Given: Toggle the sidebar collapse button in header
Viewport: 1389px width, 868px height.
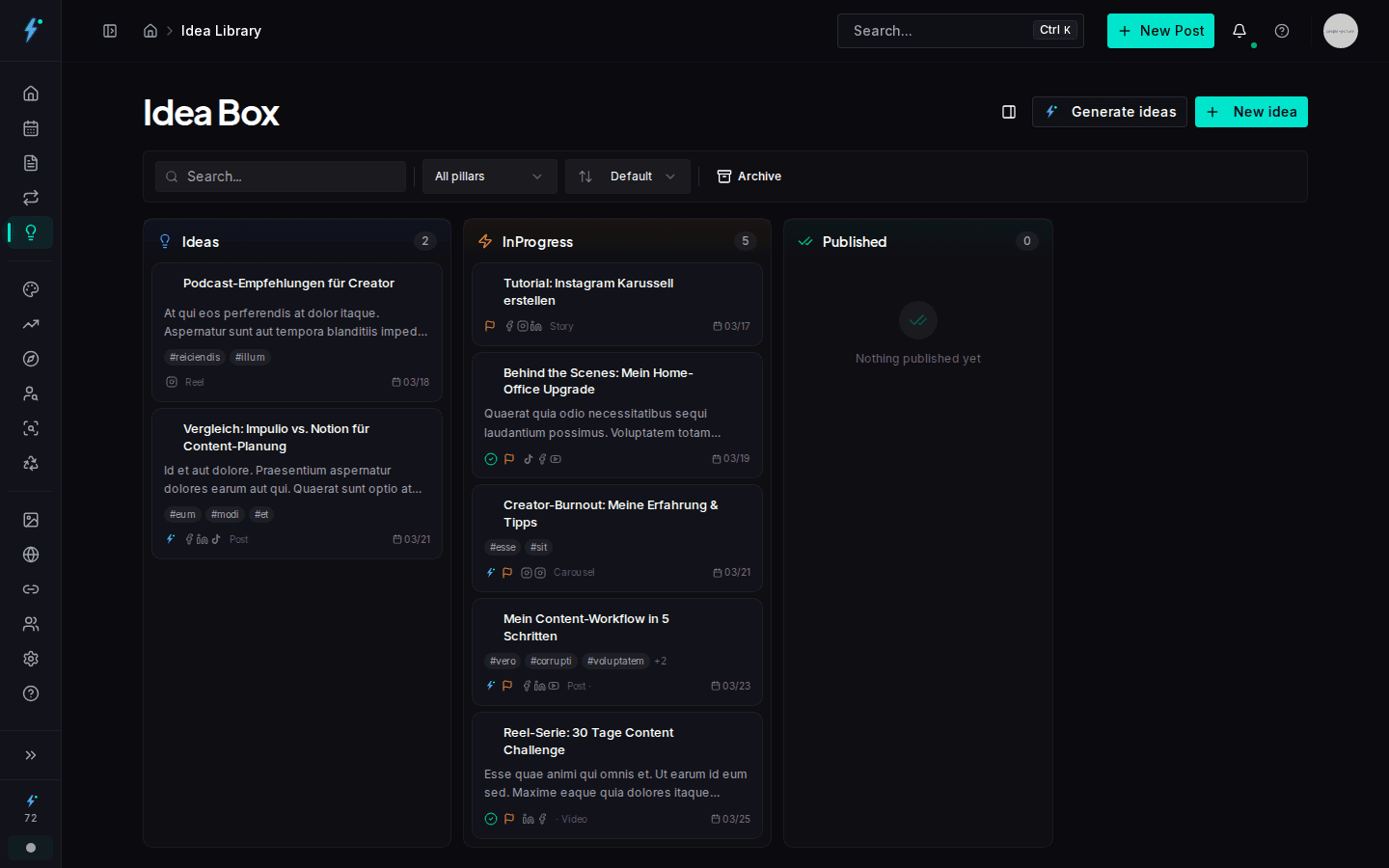Looking at the screenshot, I should (x=110, y=31).
